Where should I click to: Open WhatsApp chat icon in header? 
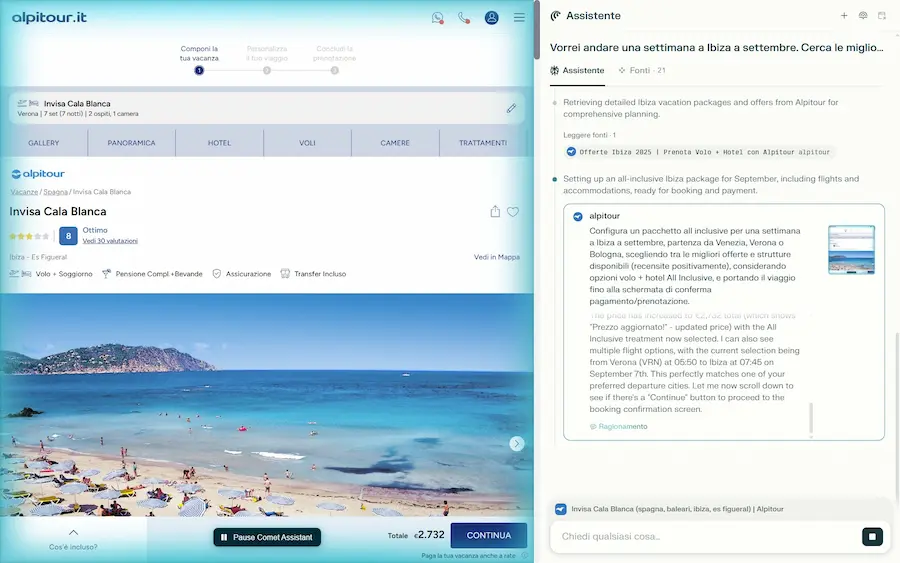(x=437, y=18)
